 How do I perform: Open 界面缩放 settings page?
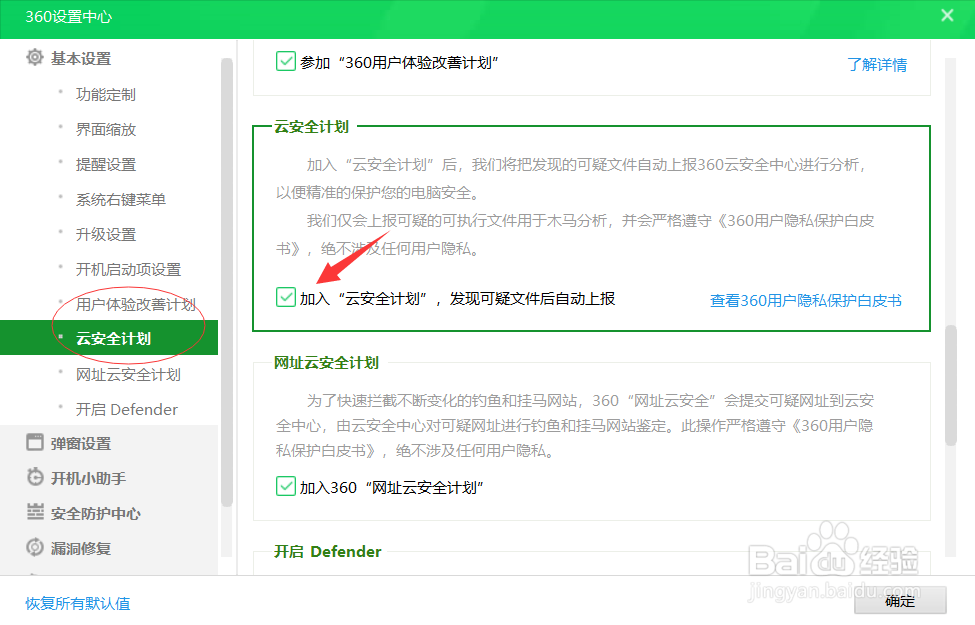[x=106, y=129]
